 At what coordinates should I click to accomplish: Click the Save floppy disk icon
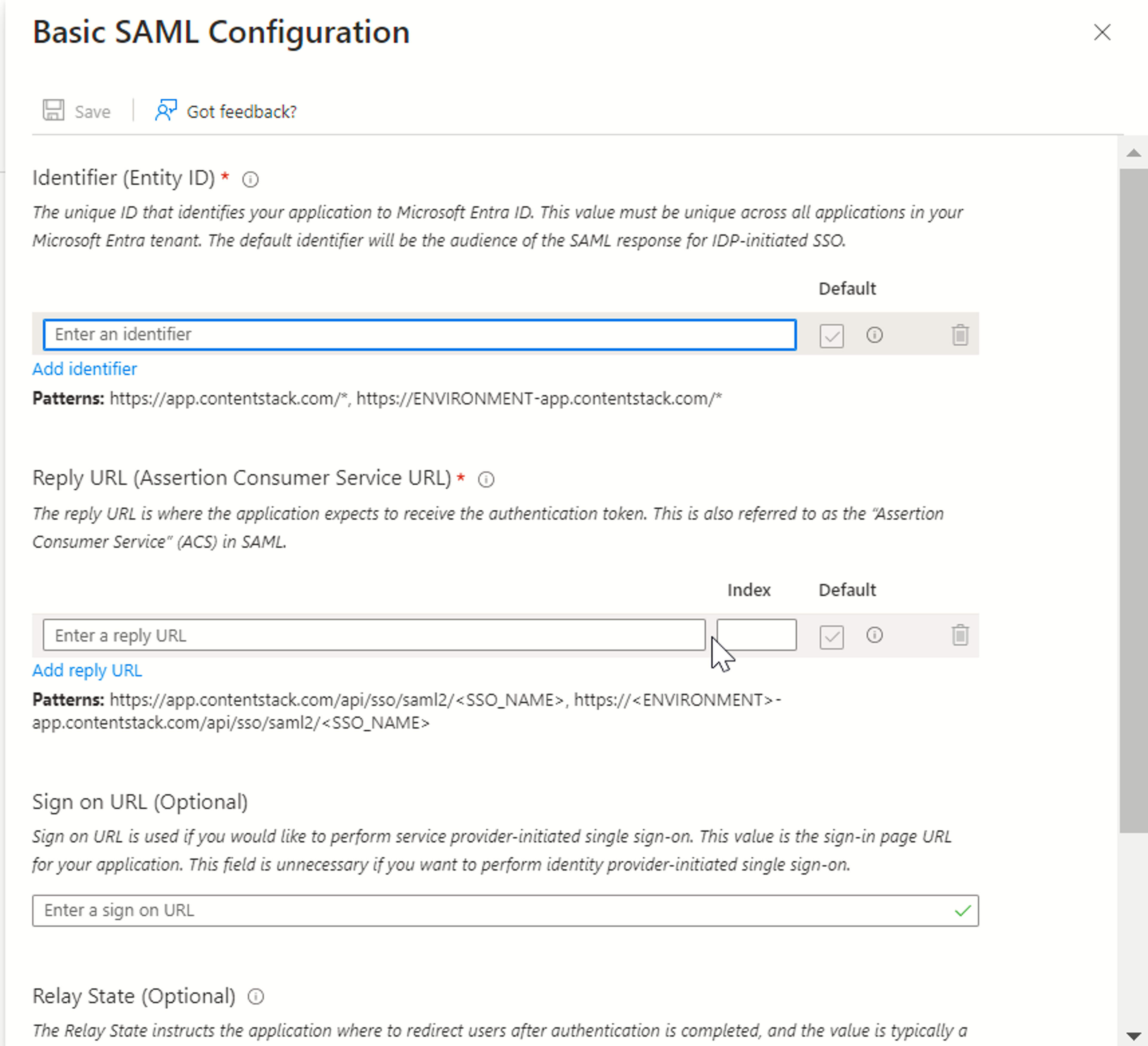click(x=54, y=111)
